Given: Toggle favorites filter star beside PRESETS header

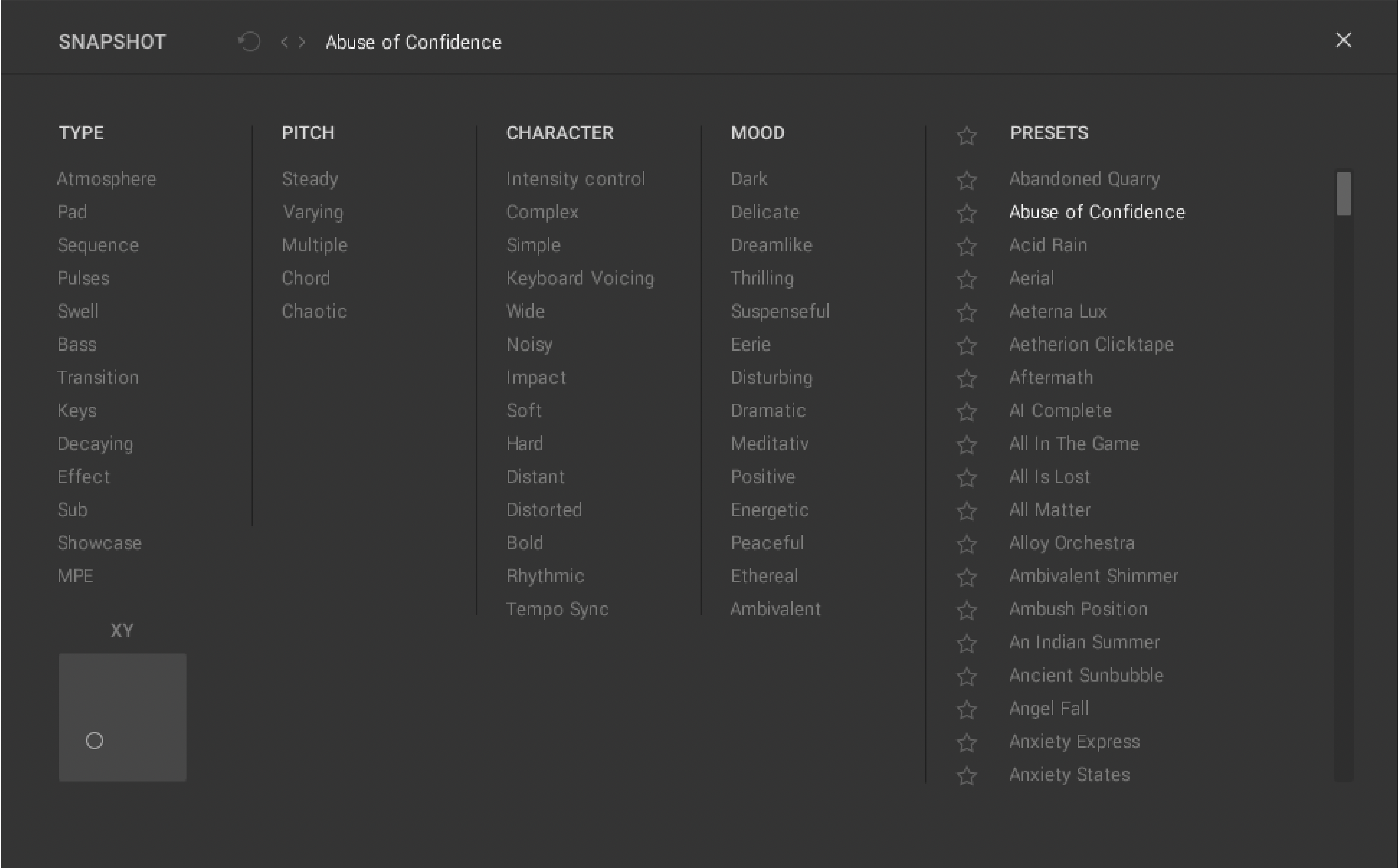Looking at the screenshot, I should coord(967,135).
